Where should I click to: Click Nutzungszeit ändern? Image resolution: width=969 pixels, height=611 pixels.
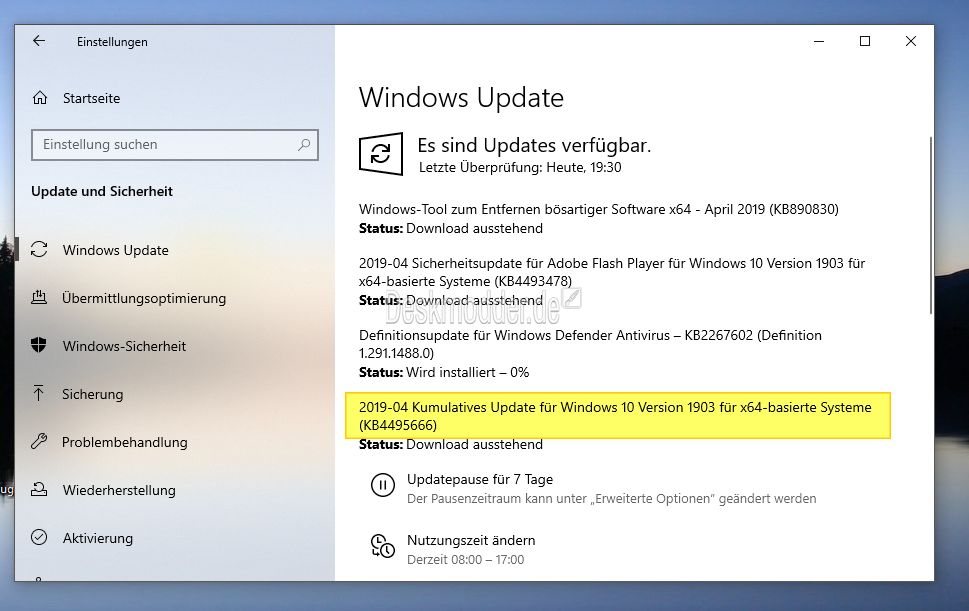click(x=471, y=540)
